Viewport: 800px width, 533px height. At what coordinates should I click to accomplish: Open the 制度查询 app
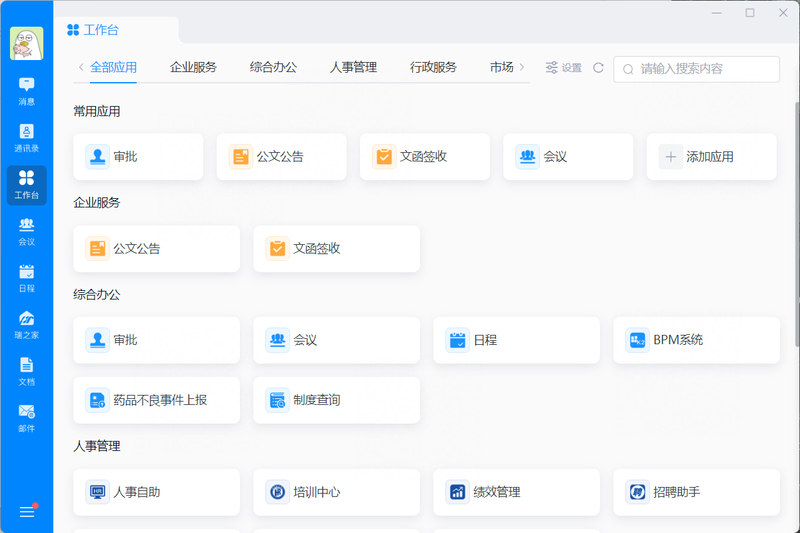click(337, 400)
